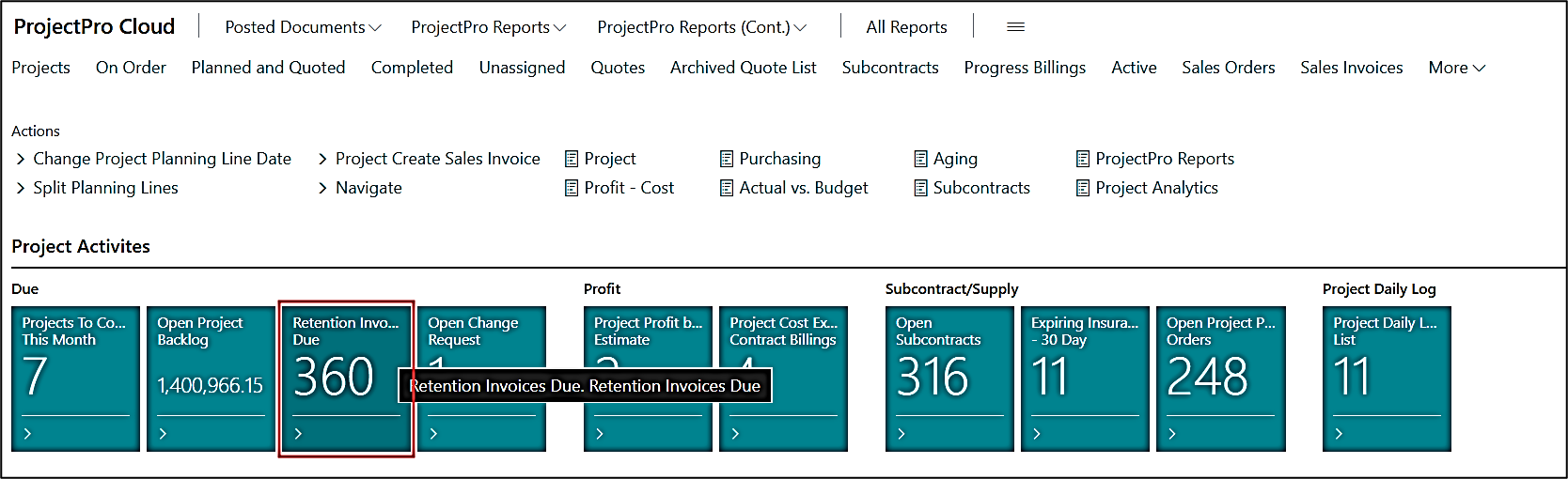1568x479 pixels.
Task: Open On Order projects
Action: coord(131,68)
